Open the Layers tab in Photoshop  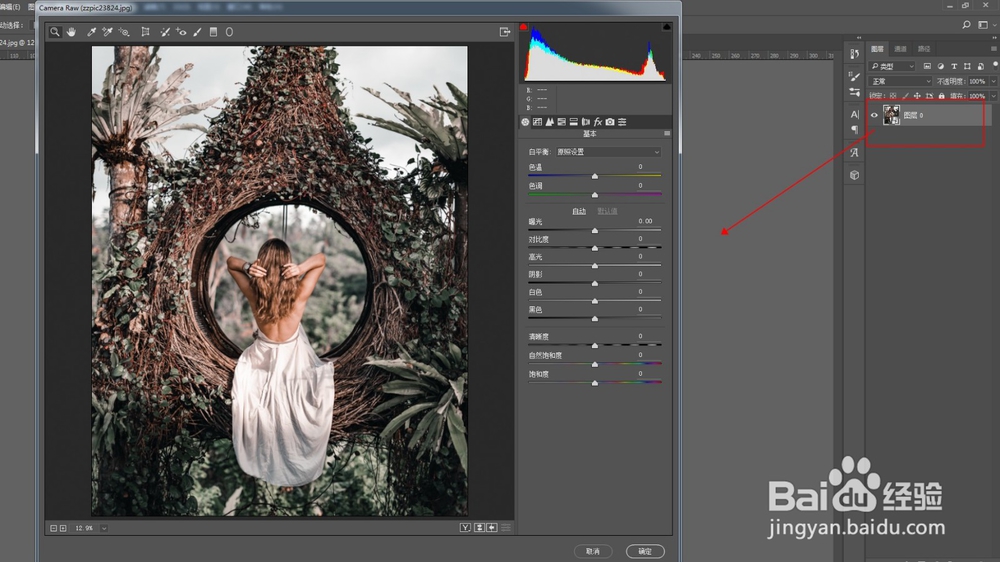pyautogui.click(x=878, y=48)
